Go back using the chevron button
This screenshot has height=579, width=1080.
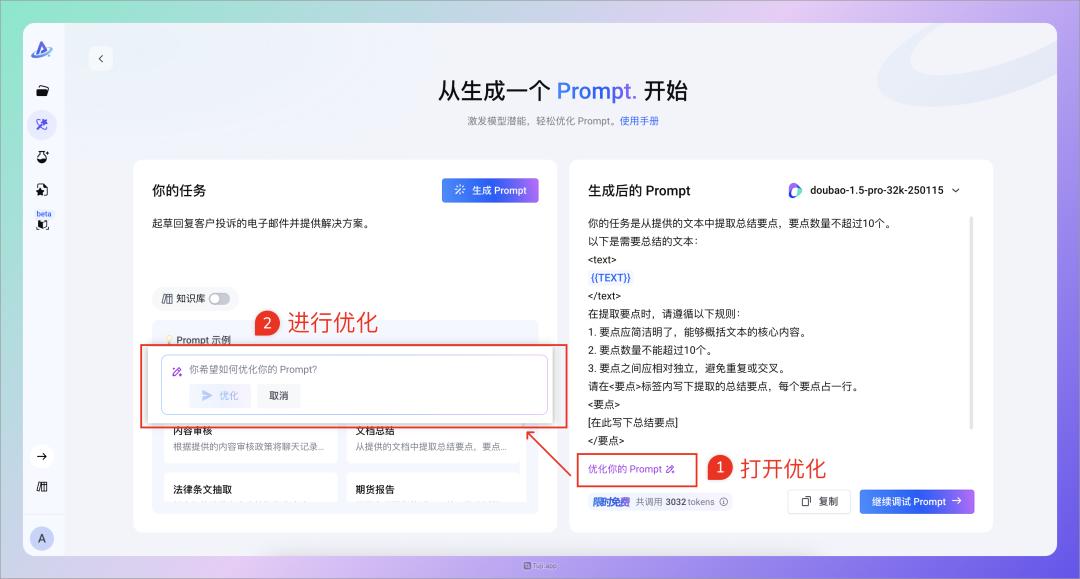pyautogui.click(x=101, y=59)
